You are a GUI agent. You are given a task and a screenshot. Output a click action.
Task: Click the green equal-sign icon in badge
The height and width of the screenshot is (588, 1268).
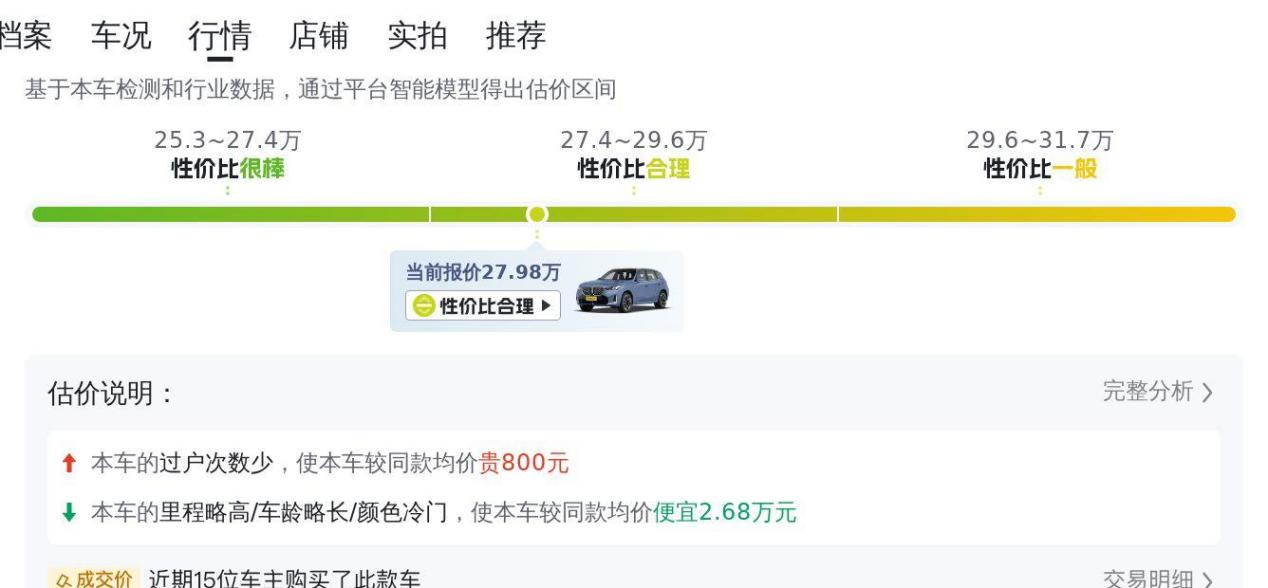[424, 306]
